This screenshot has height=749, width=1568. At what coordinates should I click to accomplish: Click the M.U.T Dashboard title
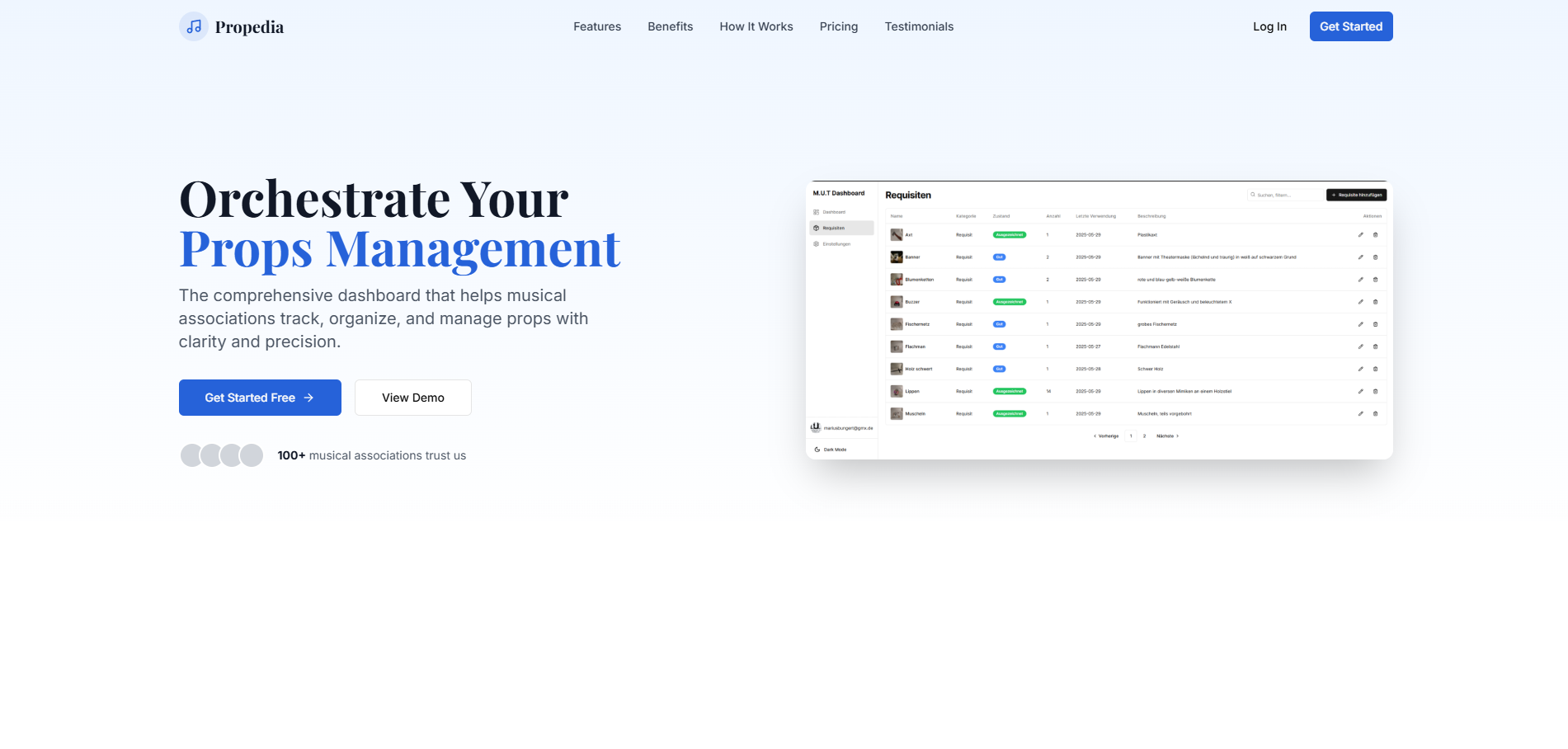(839, 193)
